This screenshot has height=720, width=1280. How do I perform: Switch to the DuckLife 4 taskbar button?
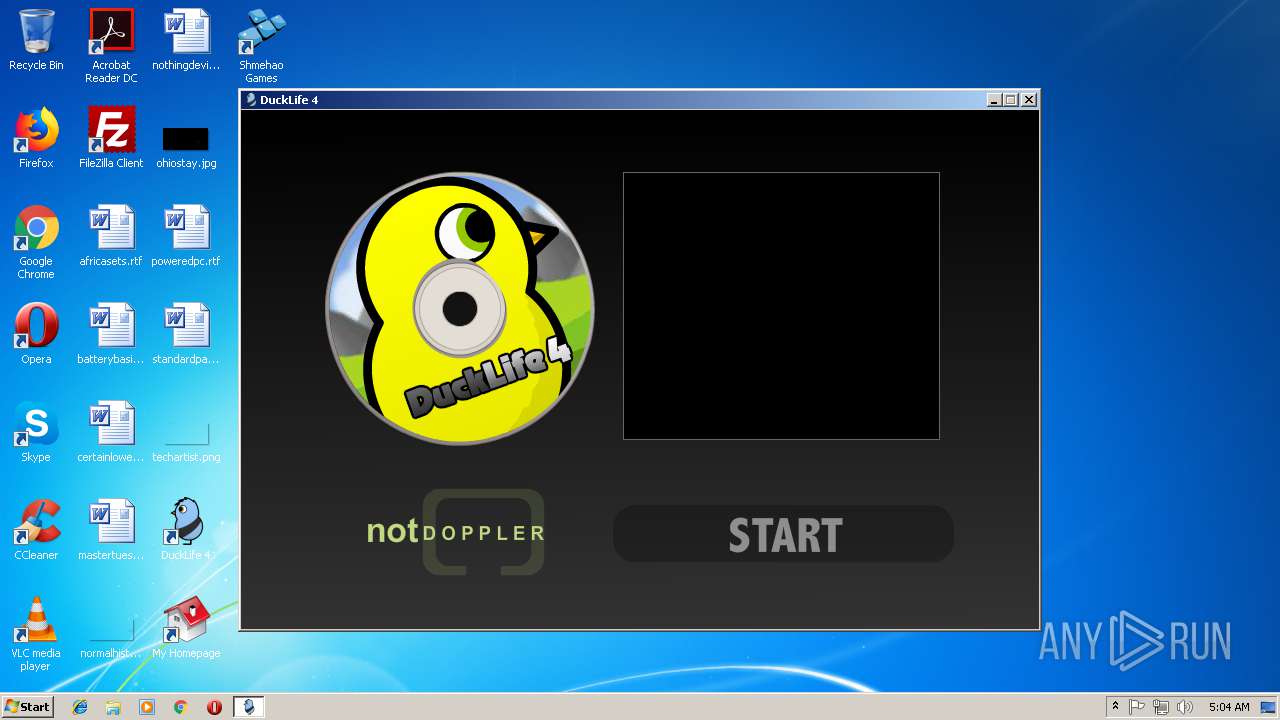click(249, 707)
